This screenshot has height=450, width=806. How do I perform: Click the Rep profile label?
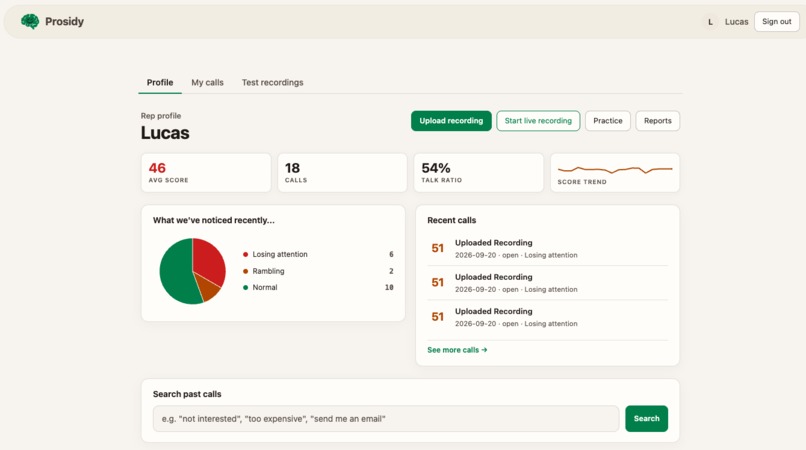[161, 116]
